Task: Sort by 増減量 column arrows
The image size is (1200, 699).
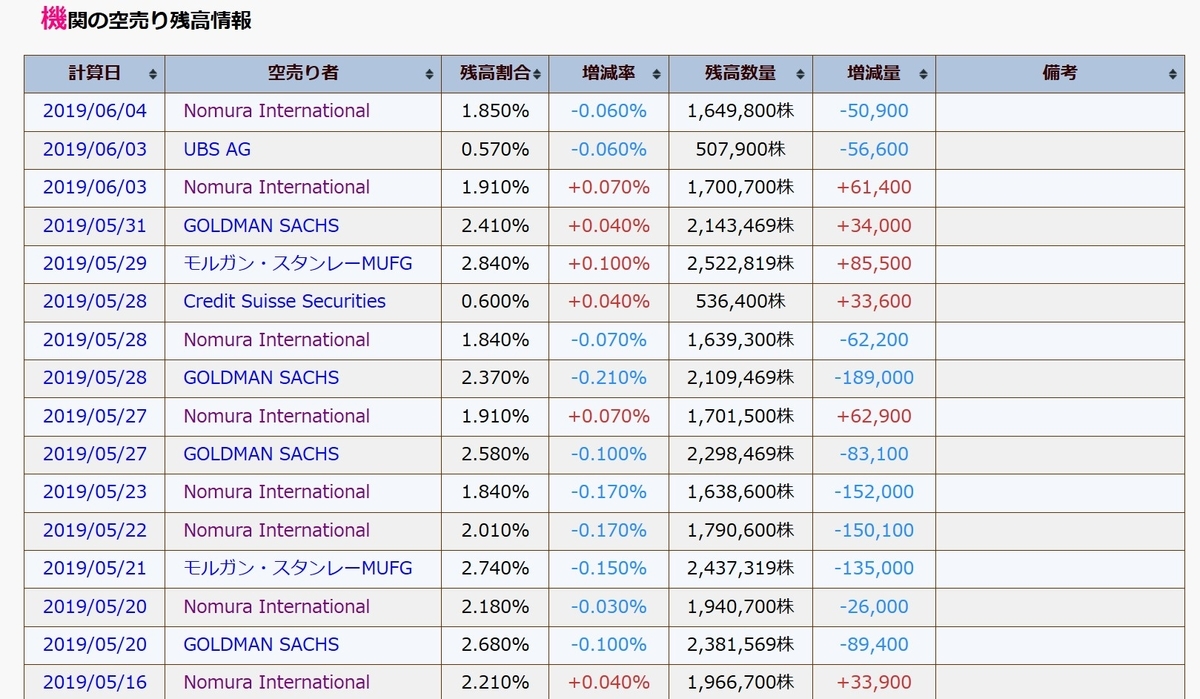Action: pos(923,74)
